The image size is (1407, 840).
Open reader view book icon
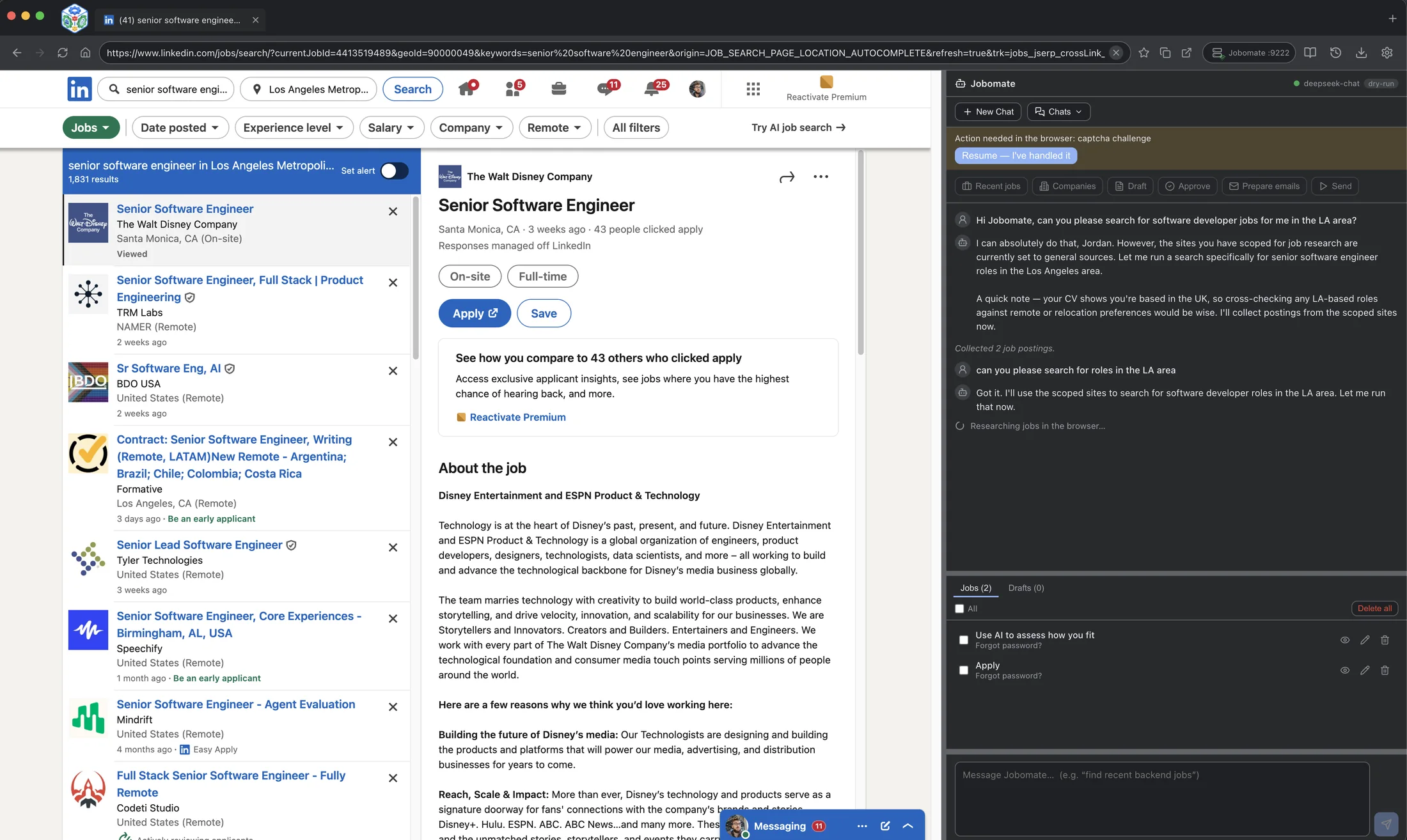[x=1310, y=53]
